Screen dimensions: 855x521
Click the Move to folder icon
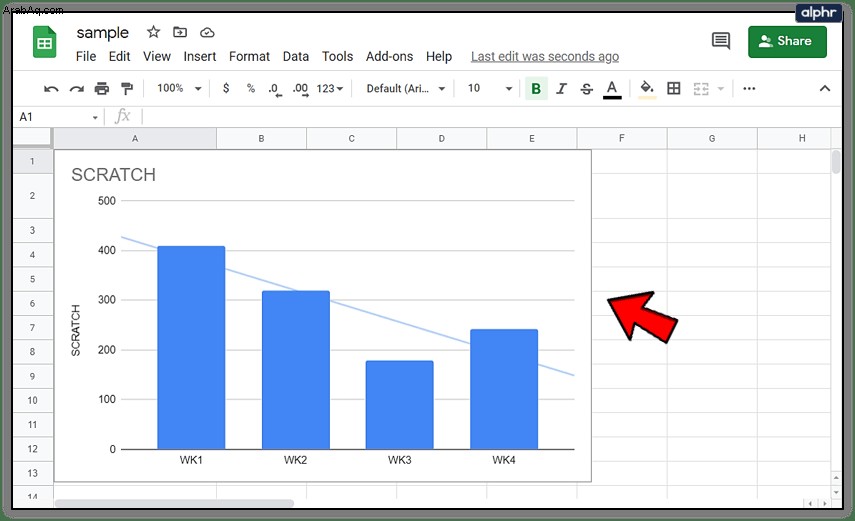pos(180,32)
